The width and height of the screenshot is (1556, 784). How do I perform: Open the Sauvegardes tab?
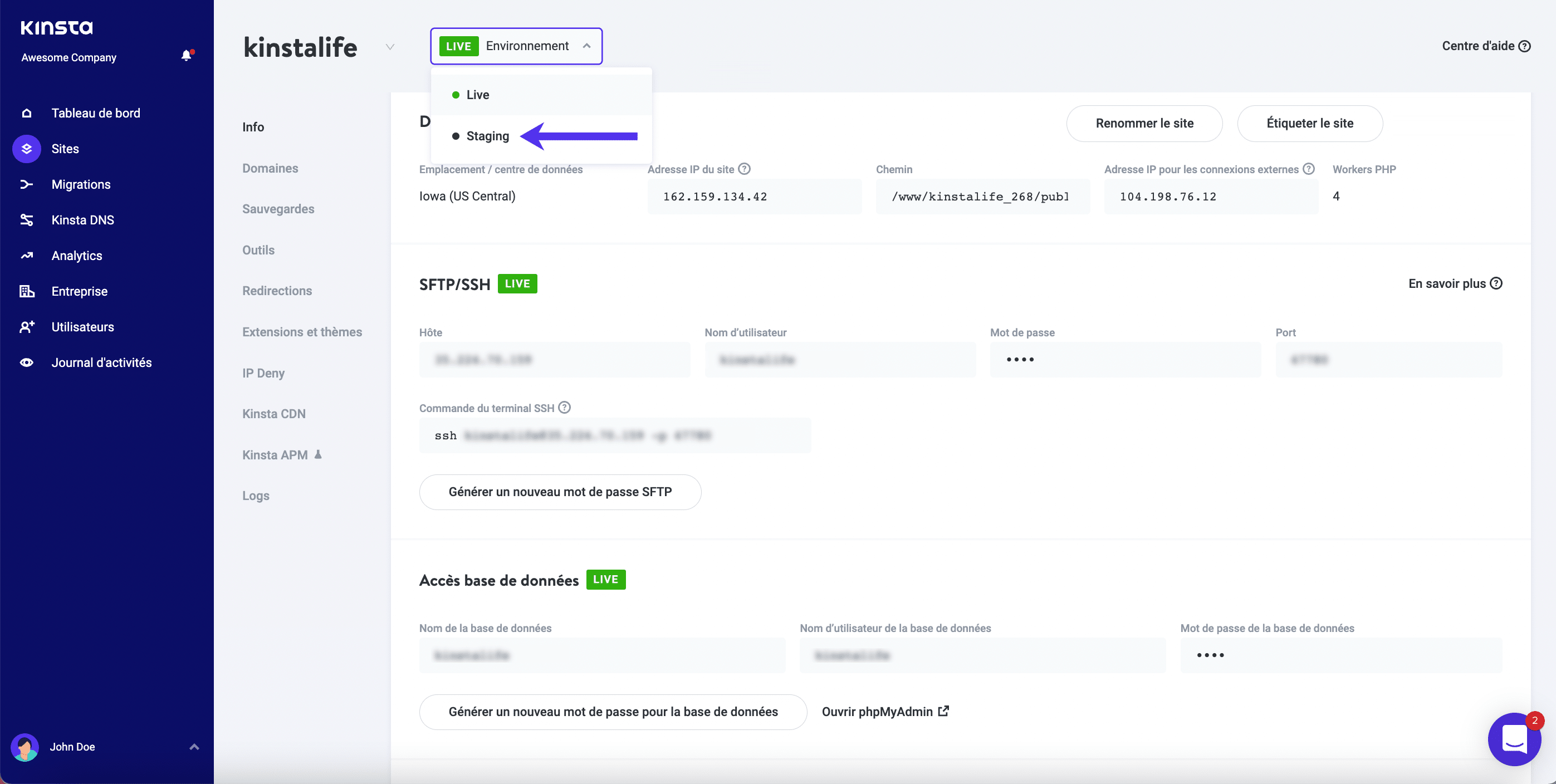click(x=278, y=209)
